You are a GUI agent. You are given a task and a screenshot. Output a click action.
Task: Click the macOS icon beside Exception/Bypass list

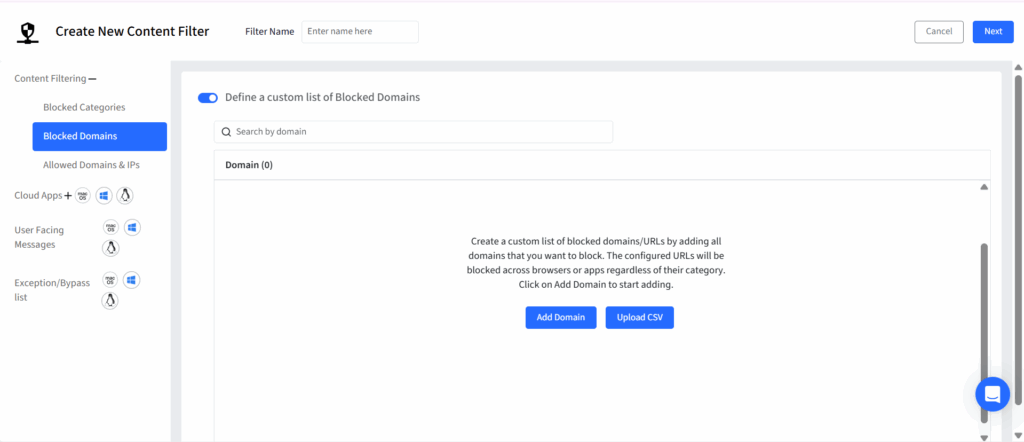[110, 280]
